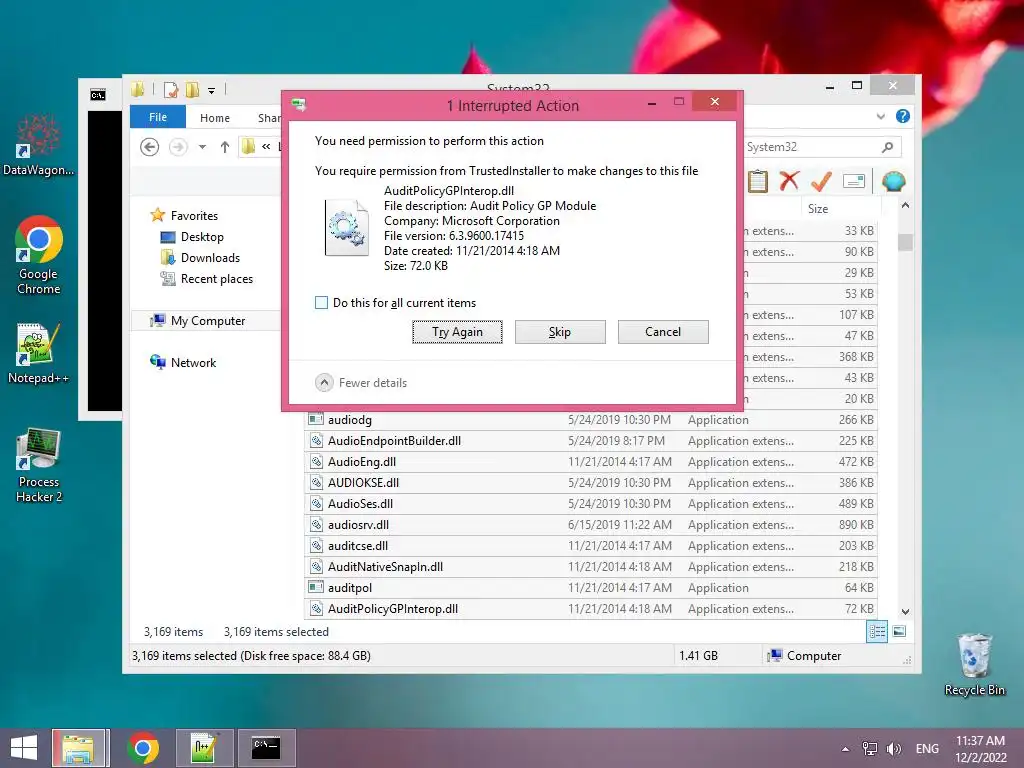This screenshot has width=1024, height=768.
Task: Click the ENG language indicator
Action: click(x=927, y=749)
